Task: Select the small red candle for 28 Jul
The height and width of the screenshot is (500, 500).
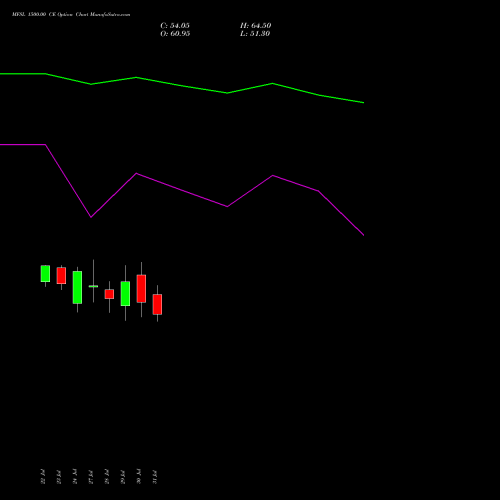Action: (109, 294)
